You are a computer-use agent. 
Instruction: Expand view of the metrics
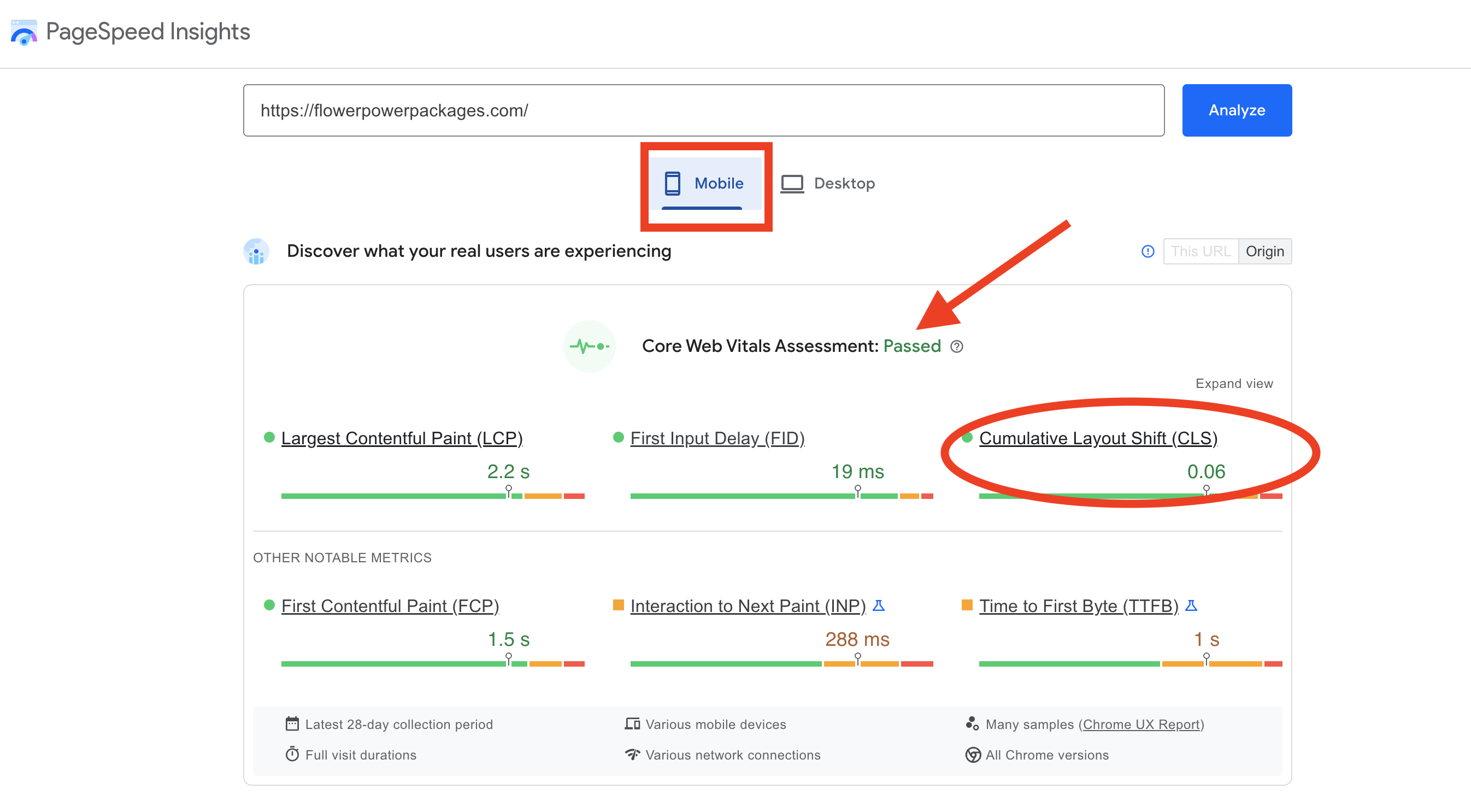[x=1234, y=384]
